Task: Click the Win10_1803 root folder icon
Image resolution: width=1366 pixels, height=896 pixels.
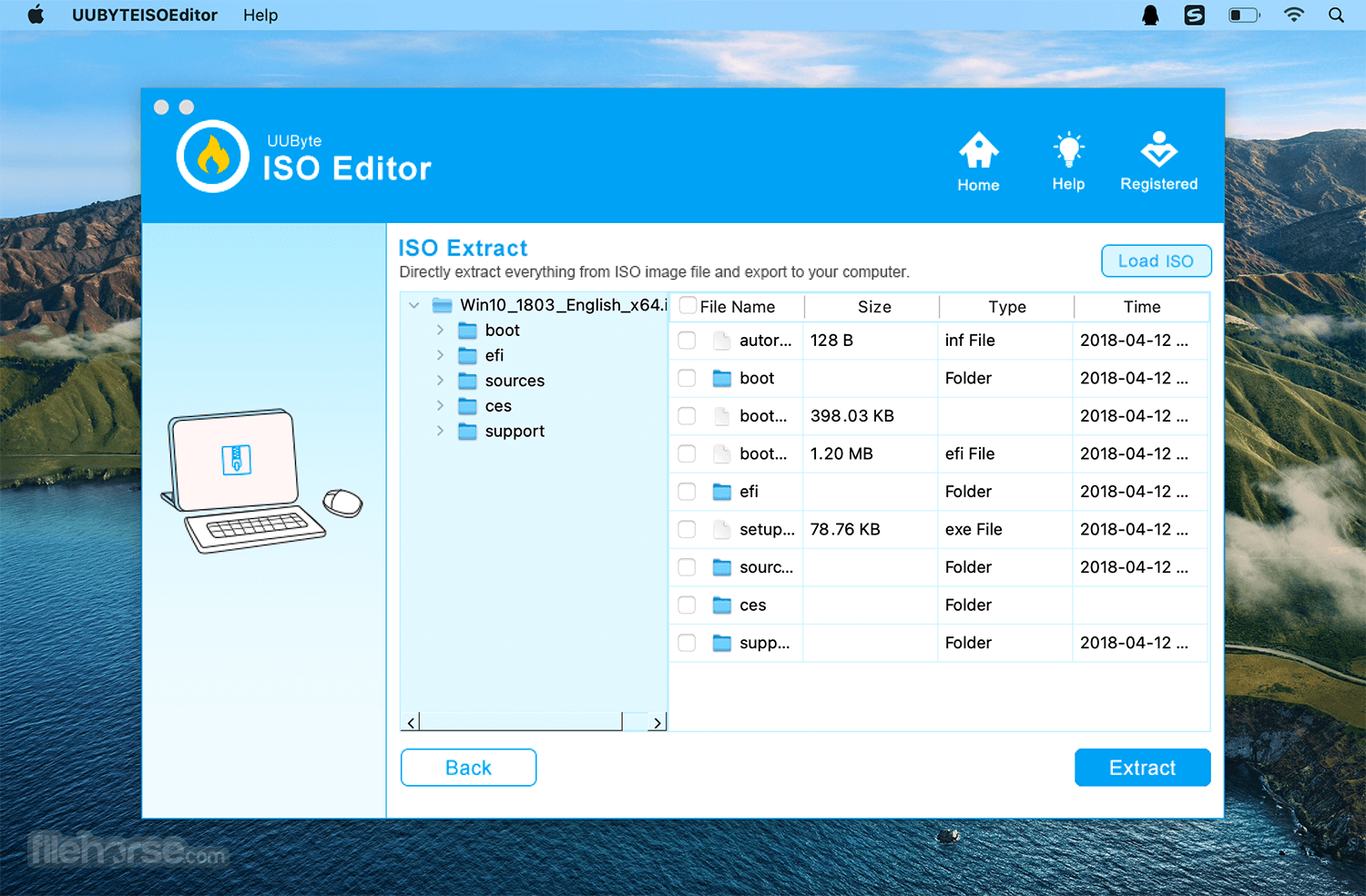Action: 443,305
